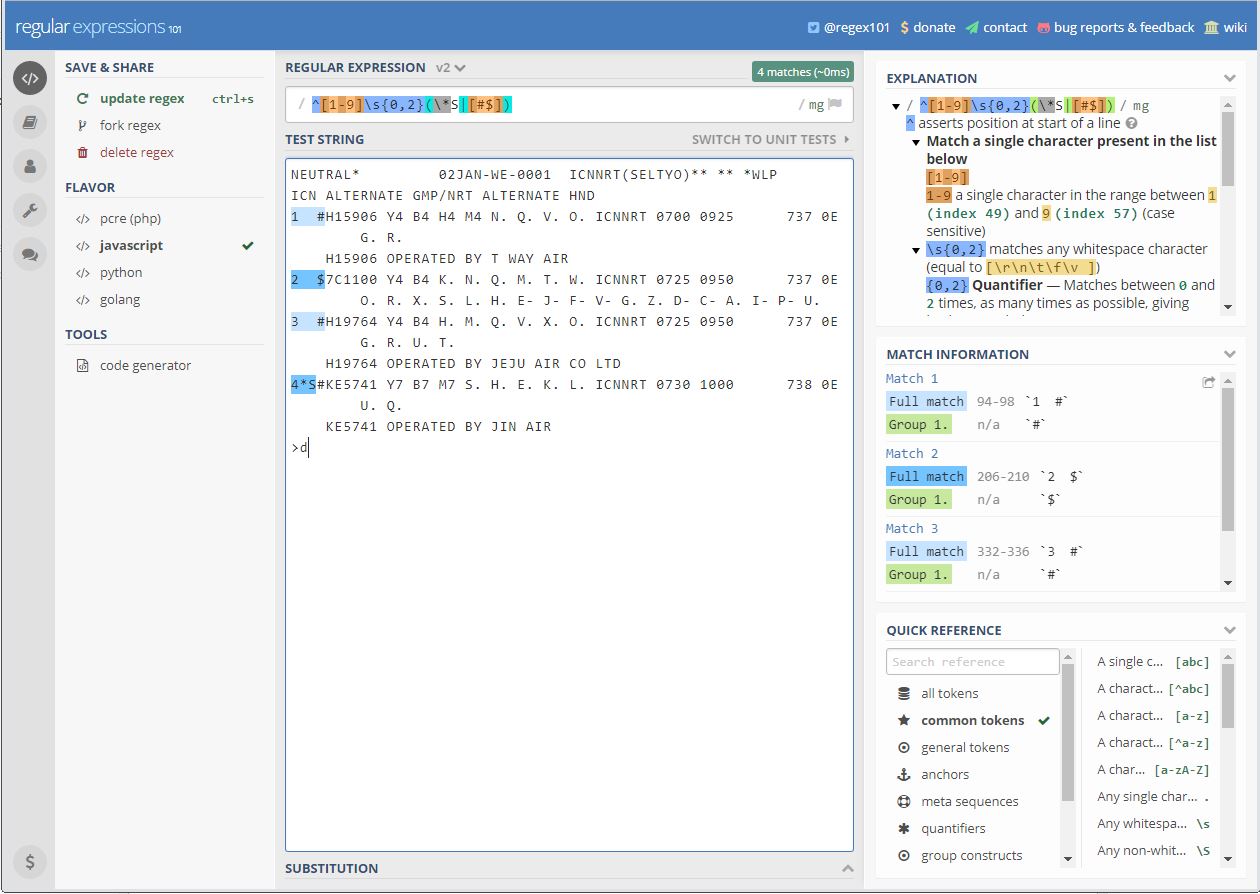
Task: Click 'update regex' to save
Action: pyautogui.click(x=142, y=99)
